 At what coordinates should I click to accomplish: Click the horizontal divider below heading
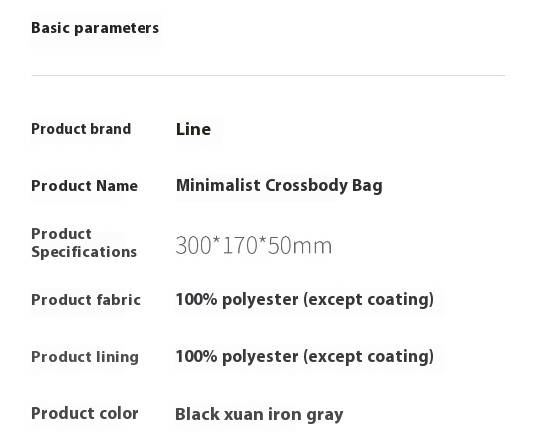tap(268, 75)
